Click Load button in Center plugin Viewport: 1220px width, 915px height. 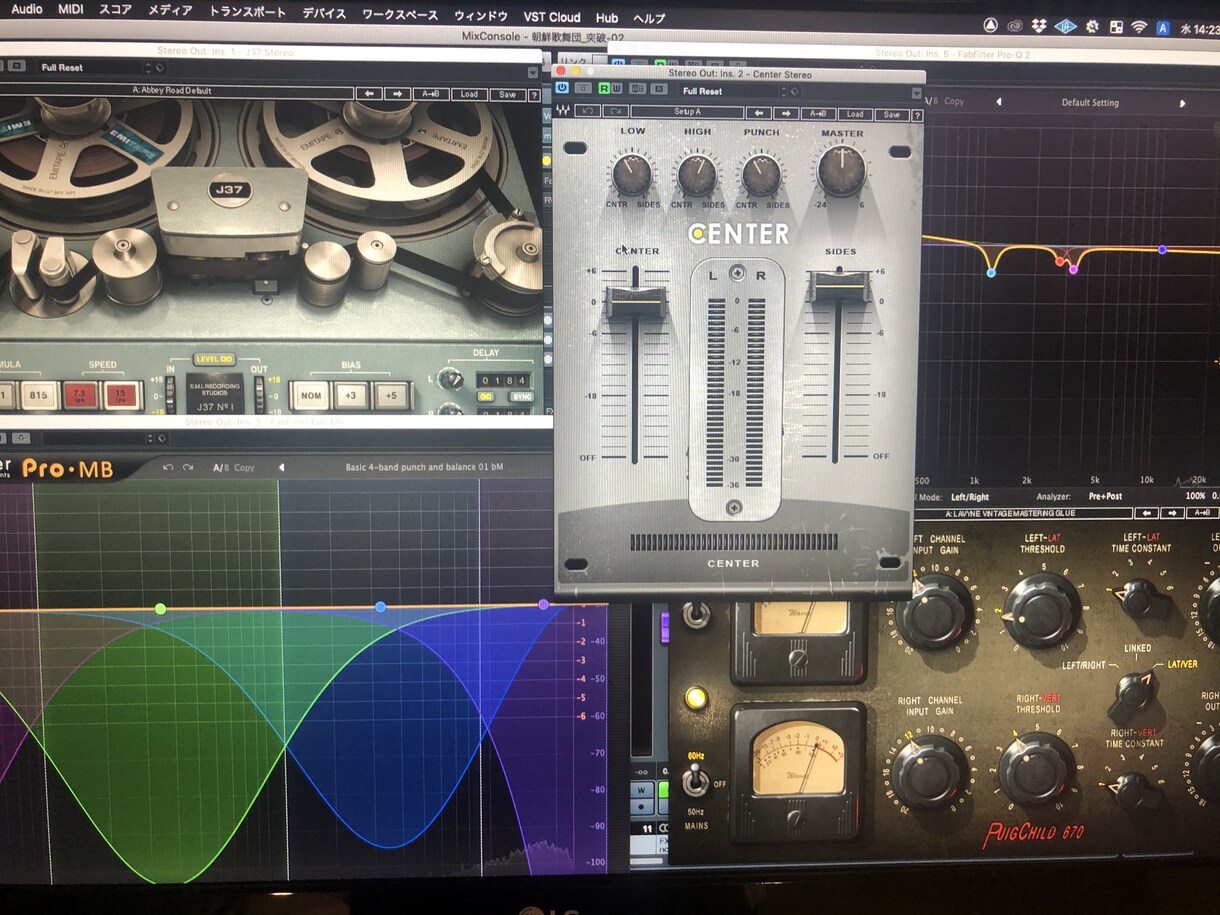click(x=855, y=114)
